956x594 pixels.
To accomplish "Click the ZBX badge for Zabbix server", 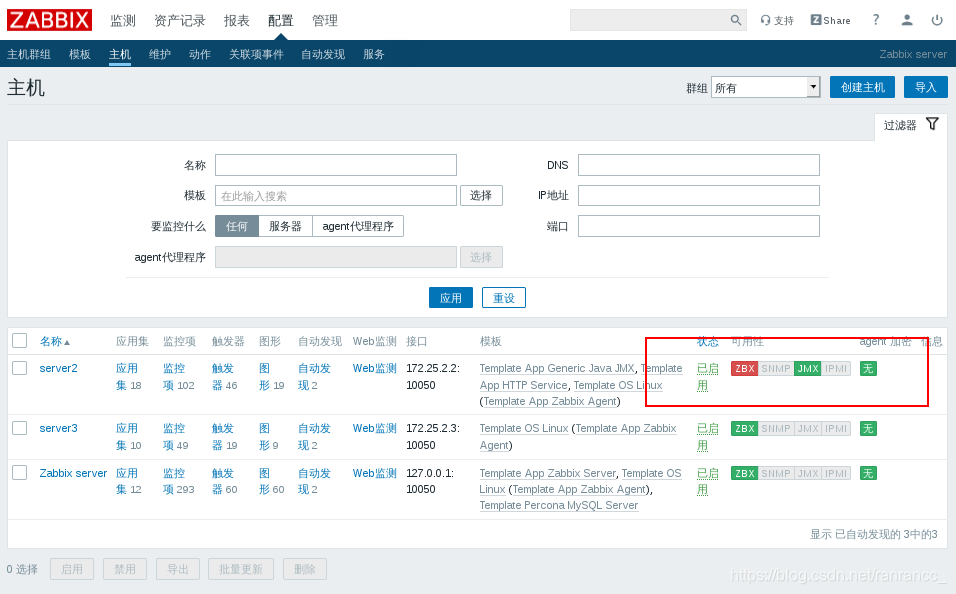I will click(744, 473).
